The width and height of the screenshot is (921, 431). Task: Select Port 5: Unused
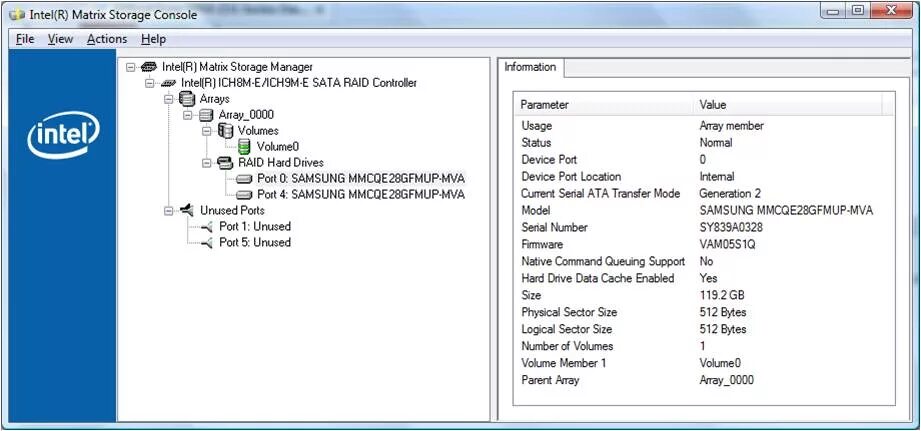[254, 242]
